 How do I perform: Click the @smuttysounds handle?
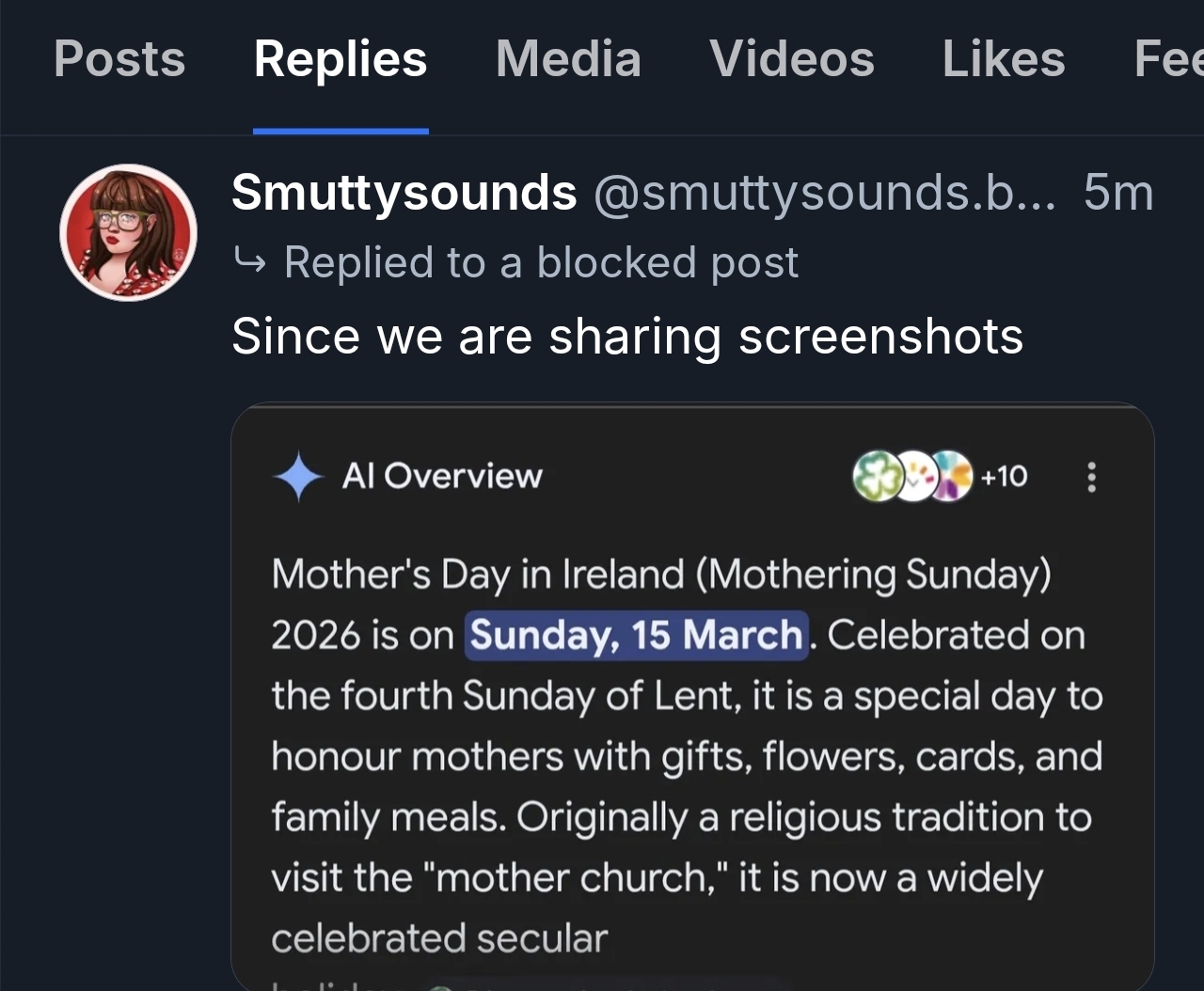(x=824, y=193)
